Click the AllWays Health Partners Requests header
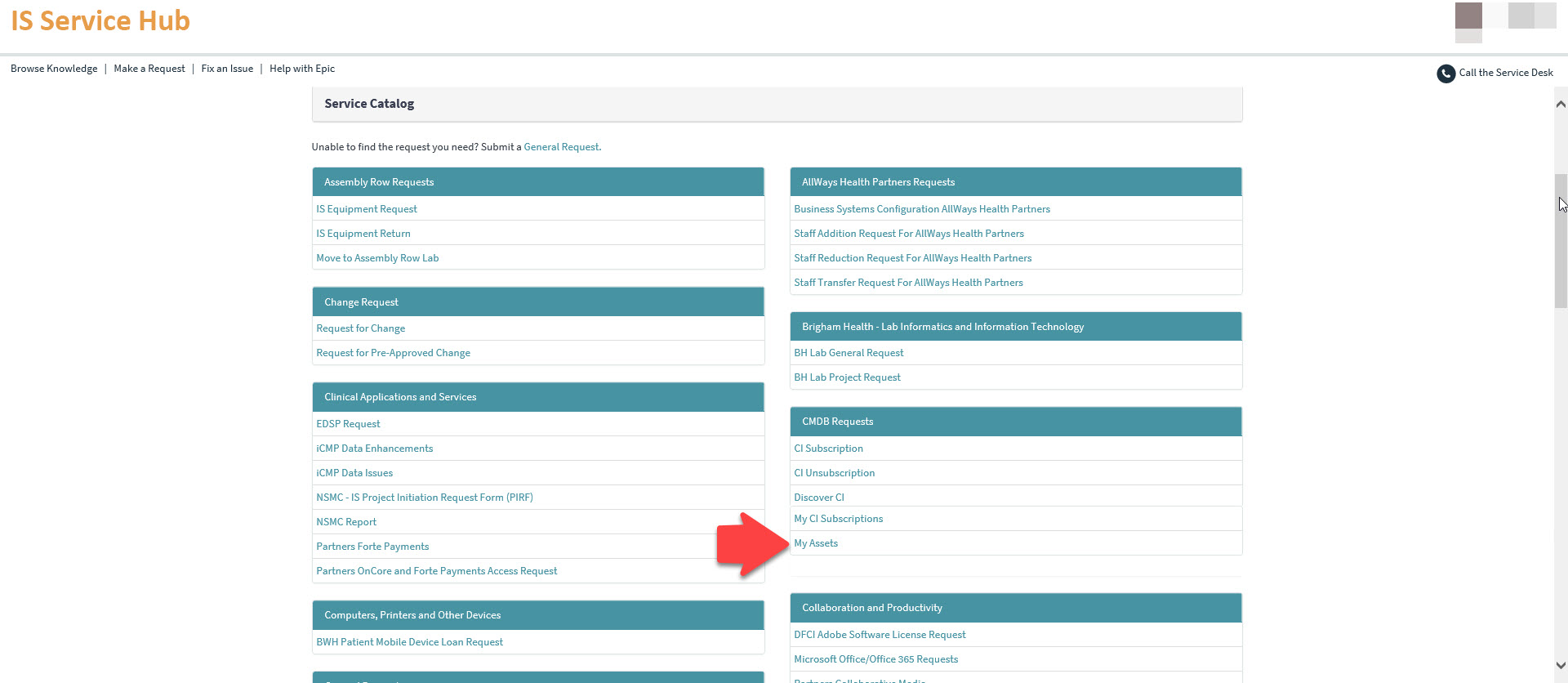Viewport: 1568px width, 683px height. click(1016, 182)
